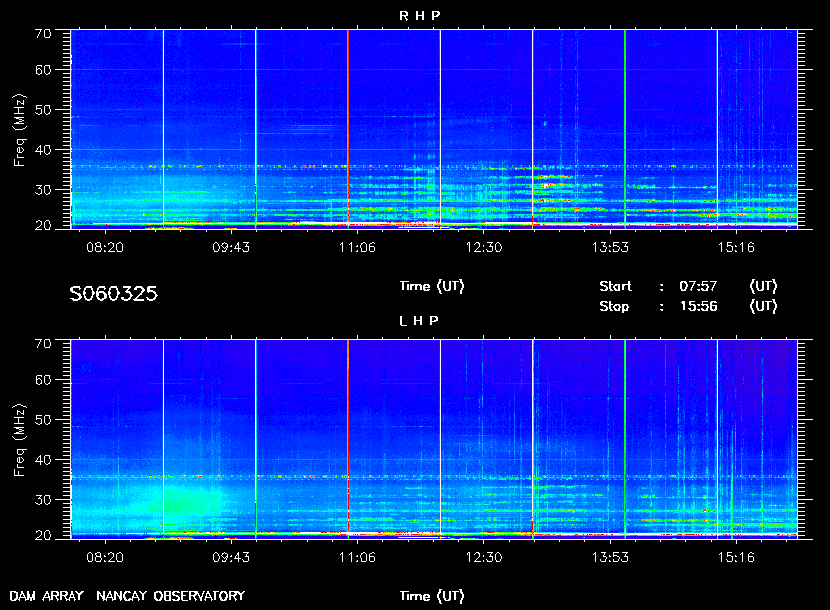This screenshot has height=610, width=830.
Task: Click the red-green vertical marker near 11:00 in RHP
Action: tap(348, 129)
